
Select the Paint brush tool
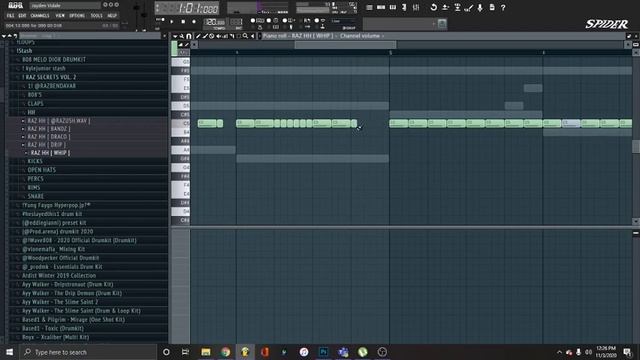click(x=205, y=36)
